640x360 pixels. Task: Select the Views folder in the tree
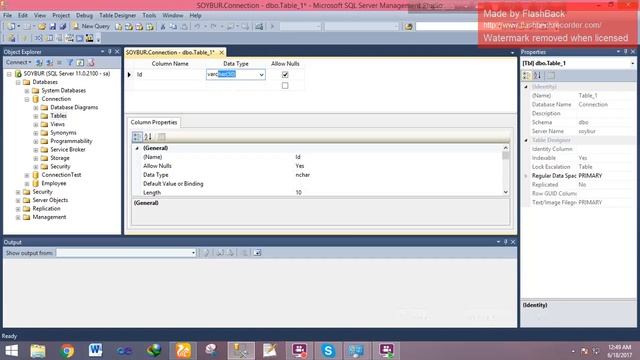point(58,124)
